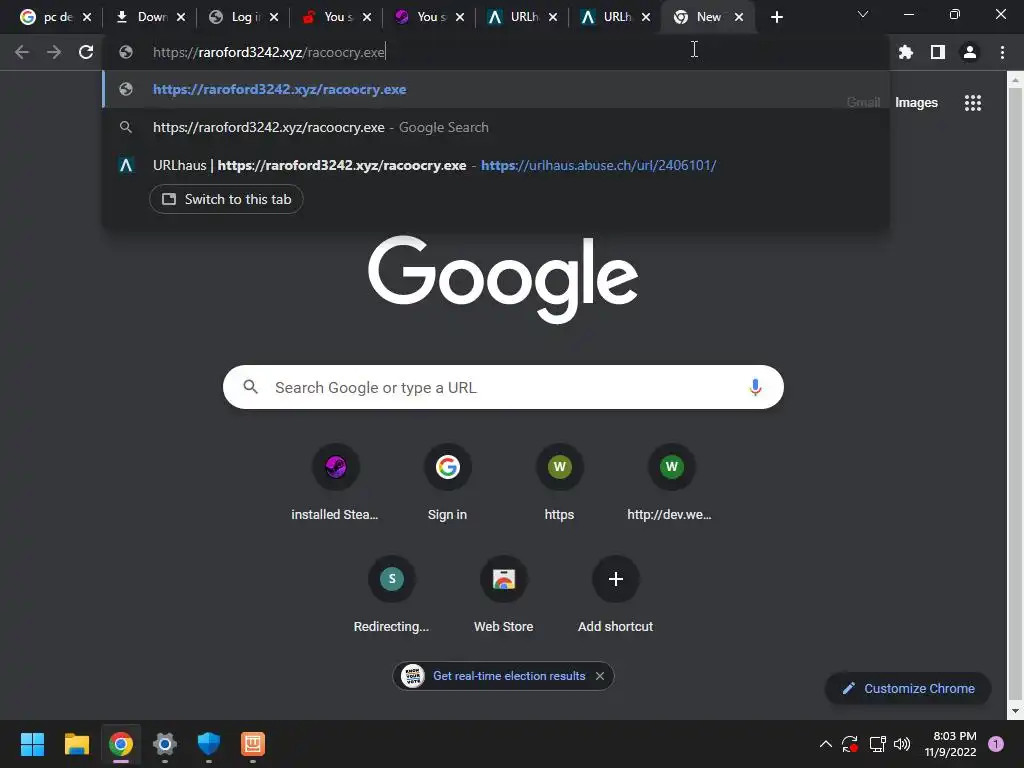1024x768 pixels.
Task: Reload the current page
Action: pos(86,52)
